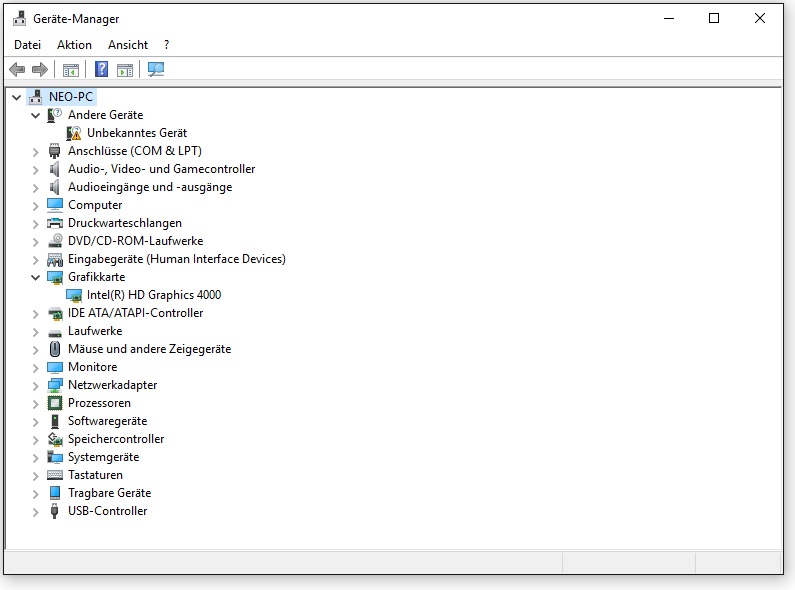
Task: Select the Druckwarteschlangen label
Action: 125,223
